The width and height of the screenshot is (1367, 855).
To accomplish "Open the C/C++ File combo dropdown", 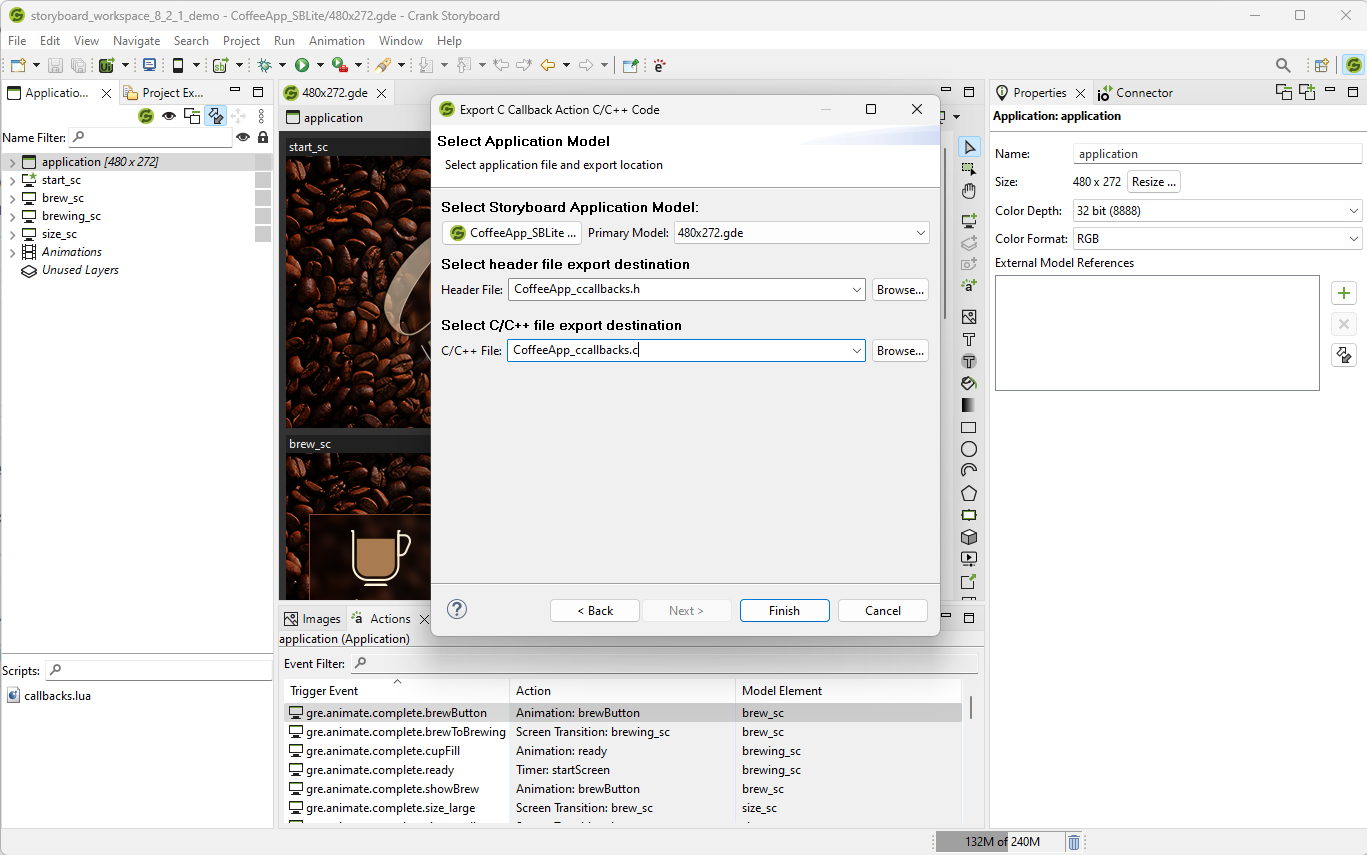I will coord(856,351).
